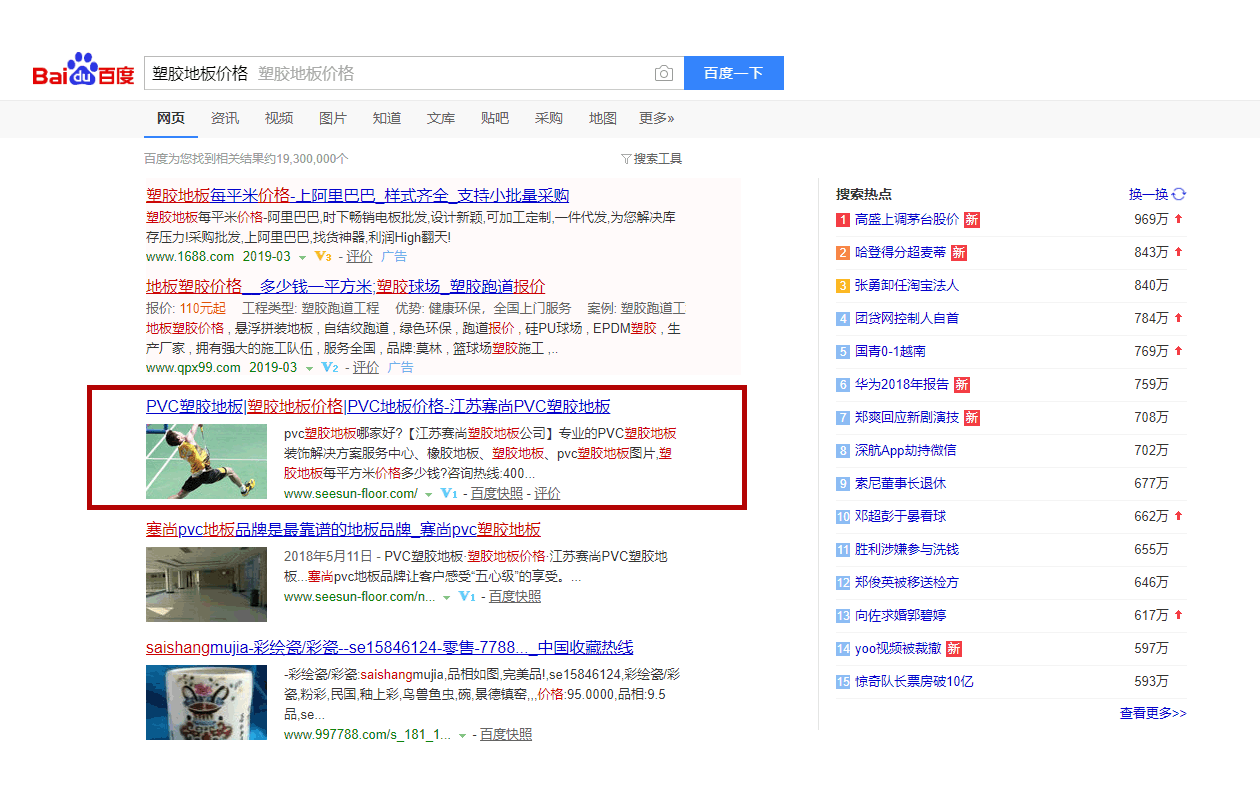Open hot search 国青0-1越南
1260x809 pixels.
tap(890, 351)
